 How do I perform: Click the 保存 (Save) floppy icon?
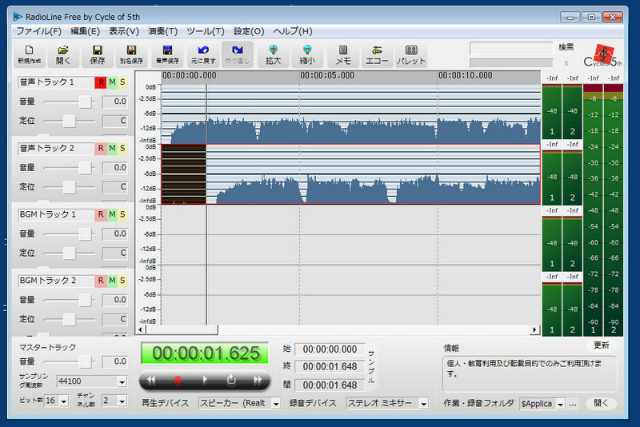tap(97, 54)
